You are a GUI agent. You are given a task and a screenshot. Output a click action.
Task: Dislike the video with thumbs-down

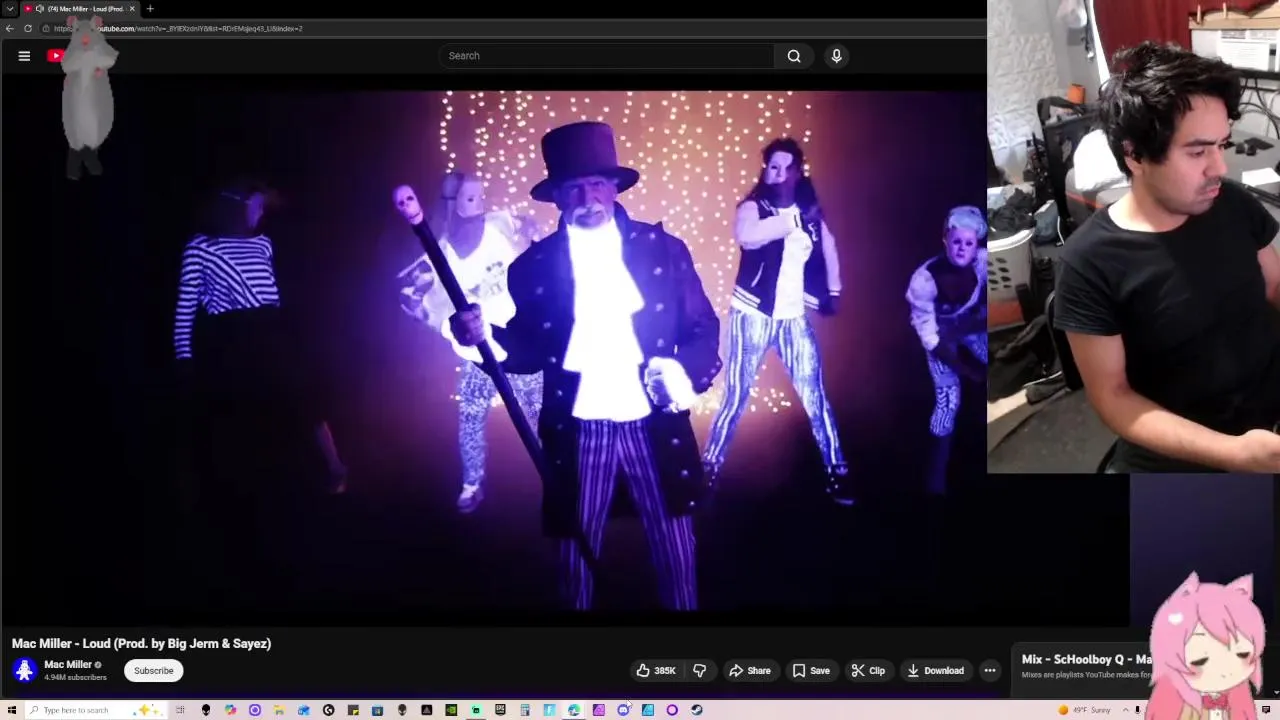[699, 671]
